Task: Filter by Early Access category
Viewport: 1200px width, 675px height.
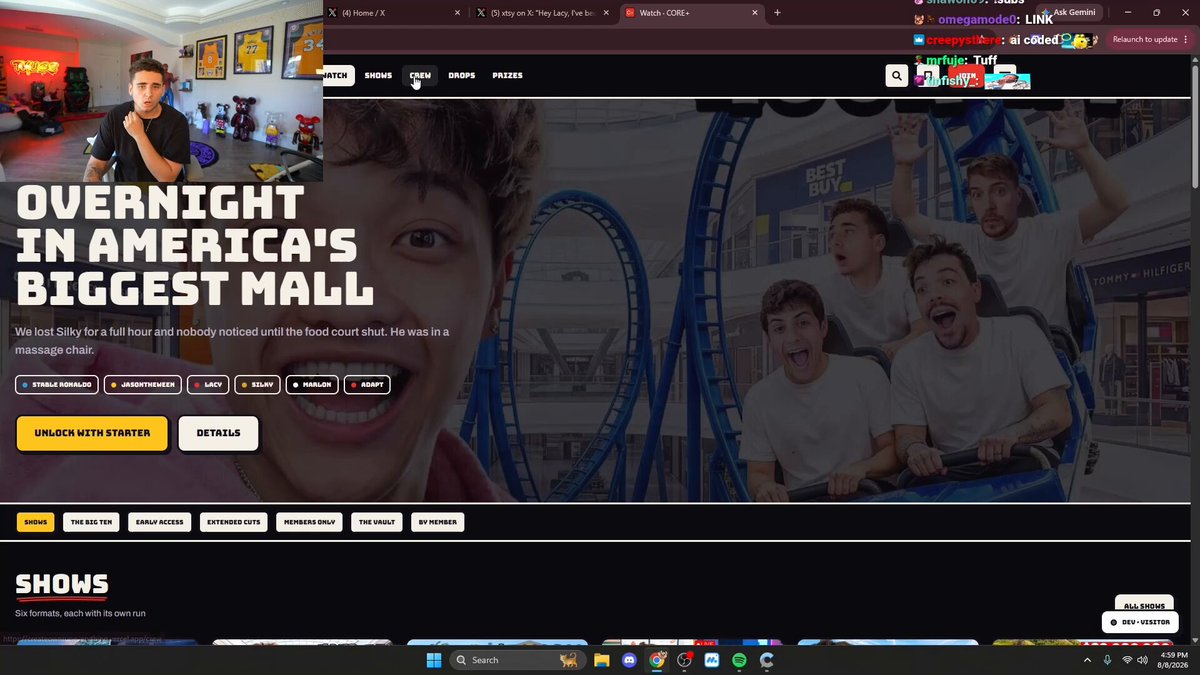Action: coord(160,522)
